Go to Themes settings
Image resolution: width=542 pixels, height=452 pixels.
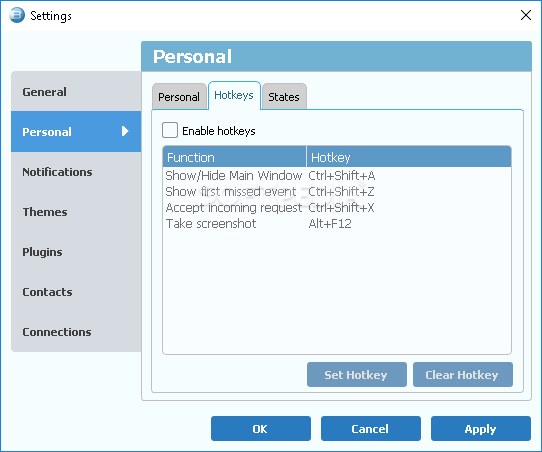tap(76, 212)
